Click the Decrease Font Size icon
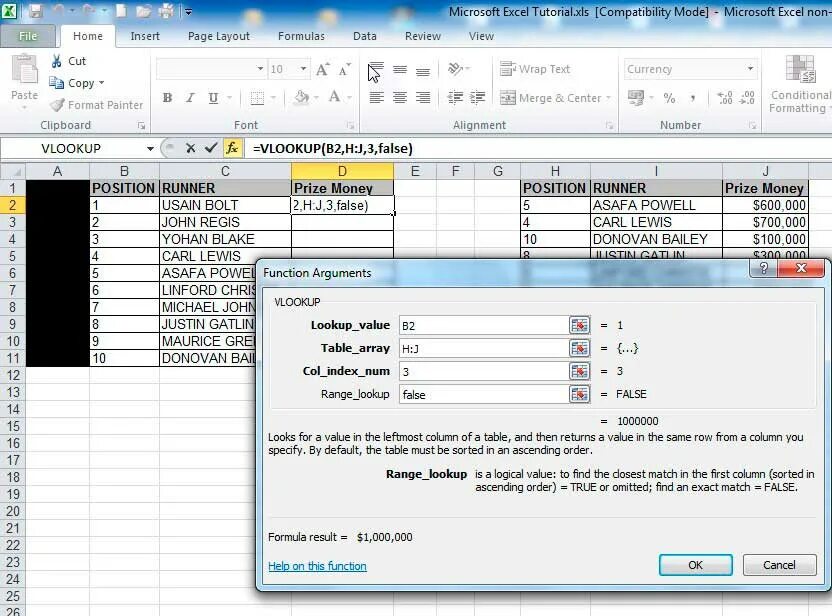Screen dimensions: 832x616 [x=344, y=70]
